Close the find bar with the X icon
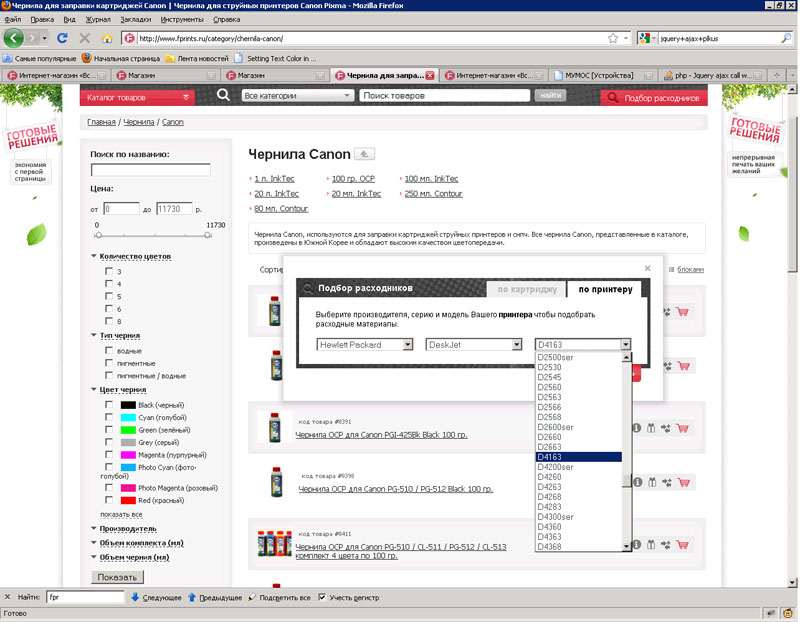This screenshot has height=622, width=800. click(x=7, y=596)
